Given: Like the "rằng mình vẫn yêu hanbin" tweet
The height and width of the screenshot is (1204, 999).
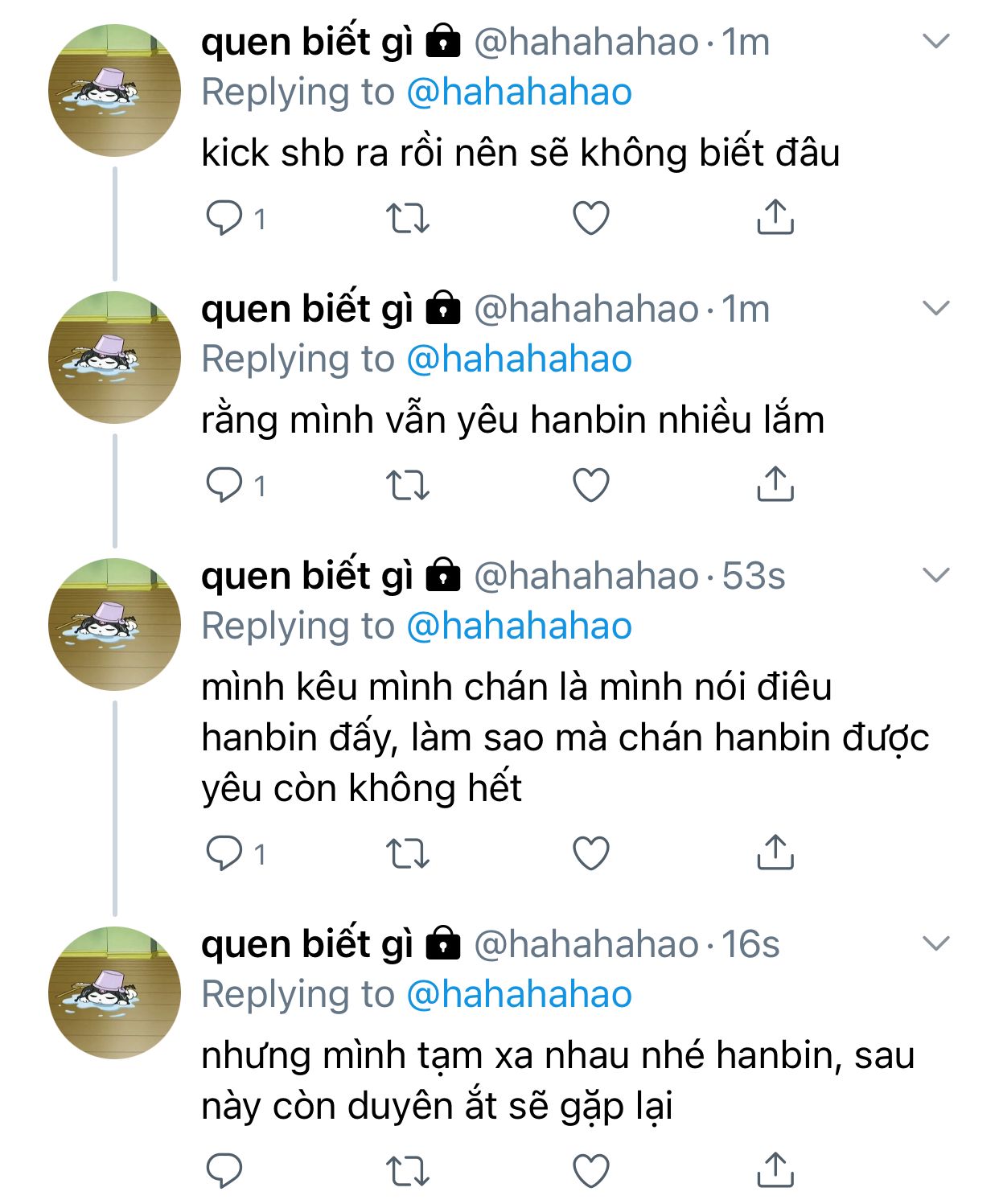Looking at the screenshot, I should click(590, 485).
